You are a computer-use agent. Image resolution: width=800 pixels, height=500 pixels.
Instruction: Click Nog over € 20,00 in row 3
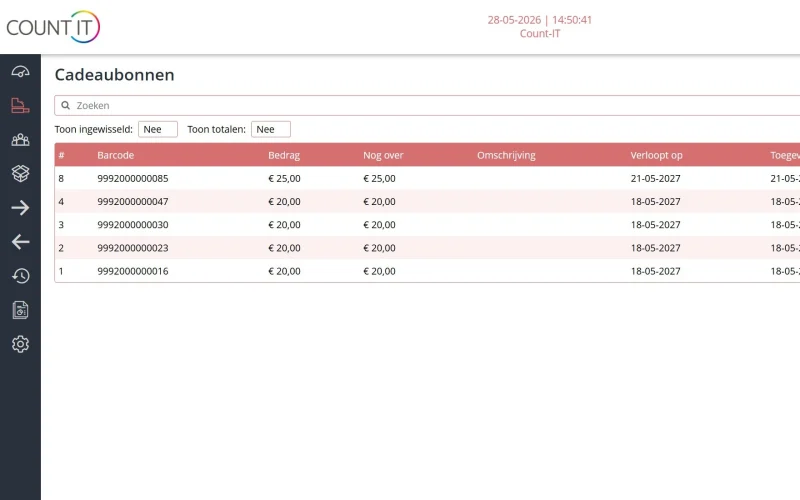(379, 225)
